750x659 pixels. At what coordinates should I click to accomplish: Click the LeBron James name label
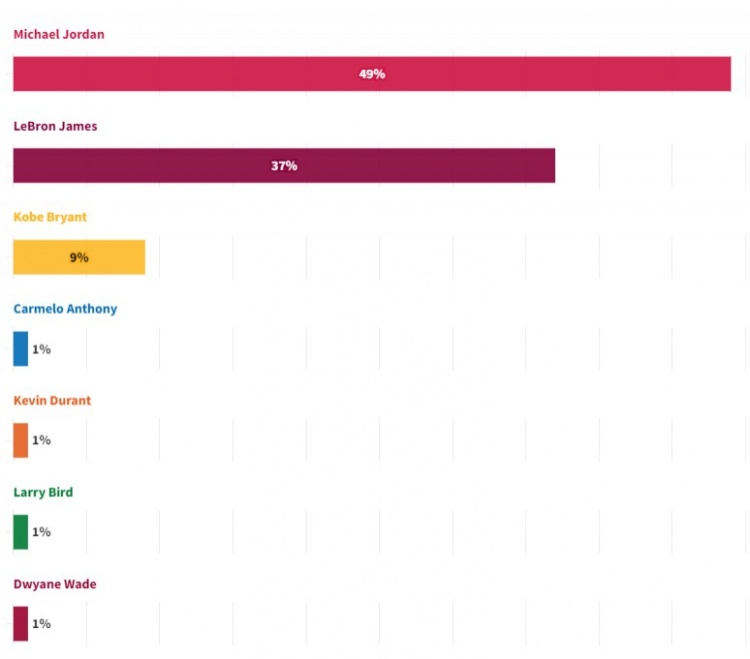click(55, 127)
